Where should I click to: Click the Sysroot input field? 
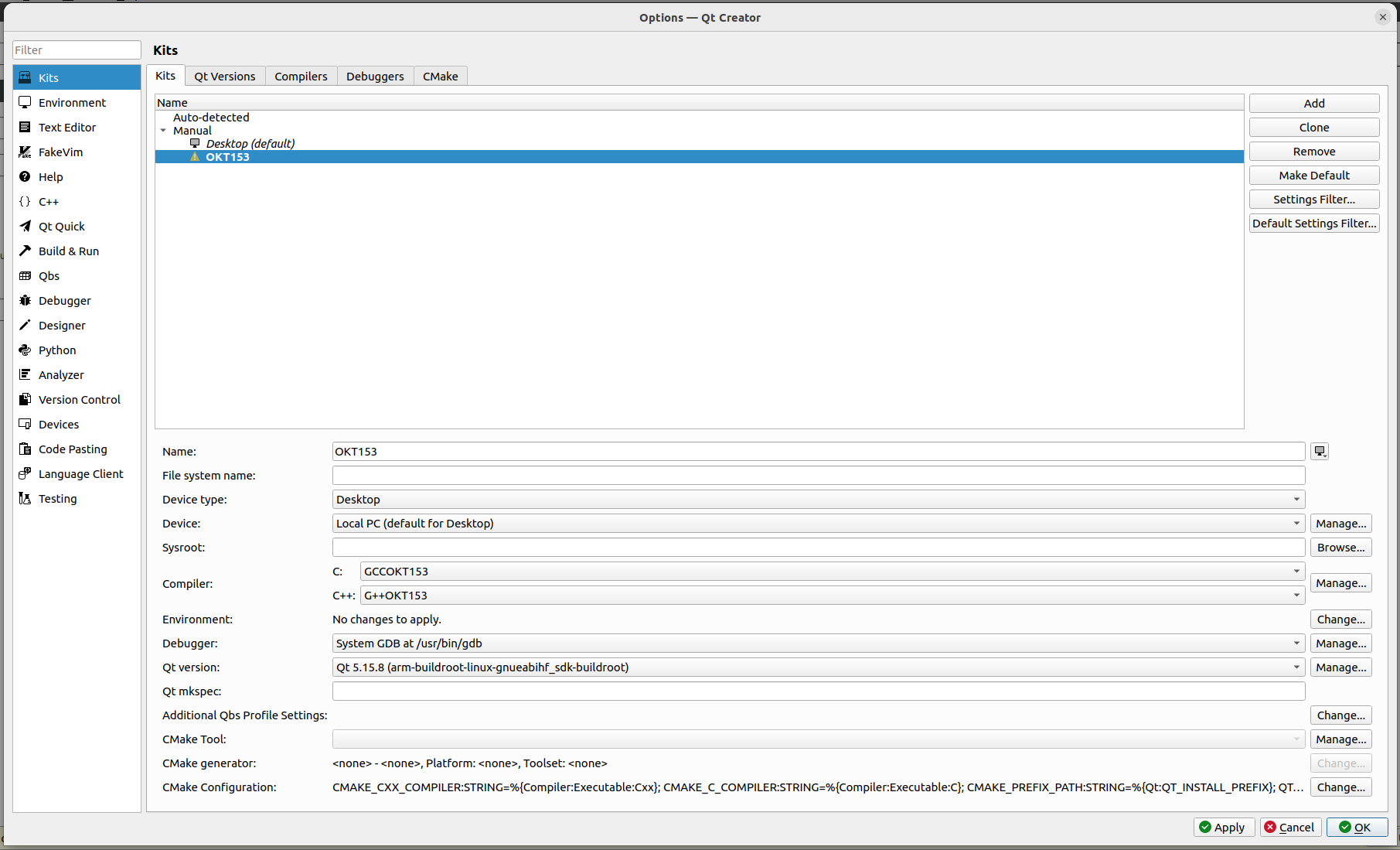pos(819,548)
